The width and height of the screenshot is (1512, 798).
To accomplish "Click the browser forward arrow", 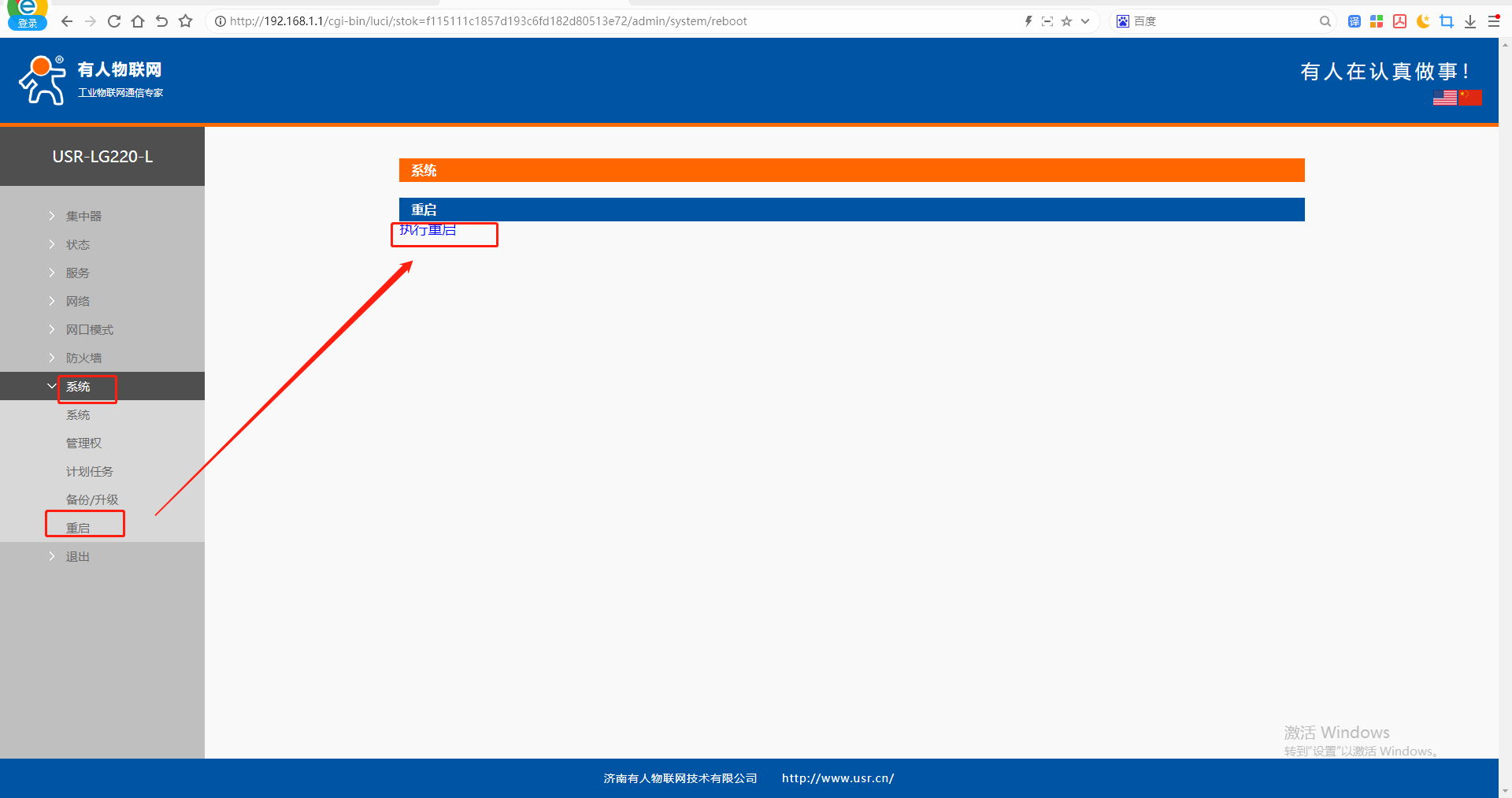I will tap(91, 21).
